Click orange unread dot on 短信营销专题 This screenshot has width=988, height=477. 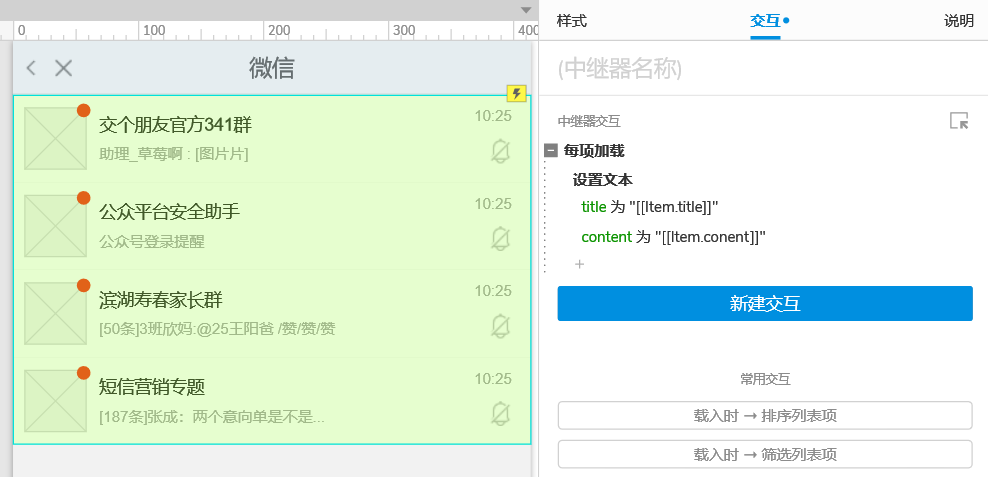pos(84,373)
